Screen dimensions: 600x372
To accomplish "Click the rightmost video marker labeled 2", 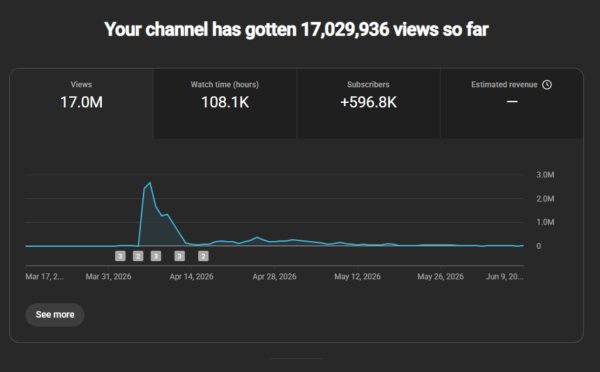I will 203,256.
